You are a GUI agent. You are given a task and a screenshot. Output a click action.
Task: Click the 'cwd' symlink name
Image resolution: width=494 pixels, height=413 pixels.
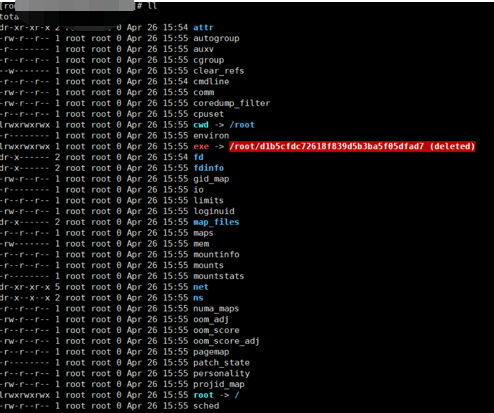[201, 125]
